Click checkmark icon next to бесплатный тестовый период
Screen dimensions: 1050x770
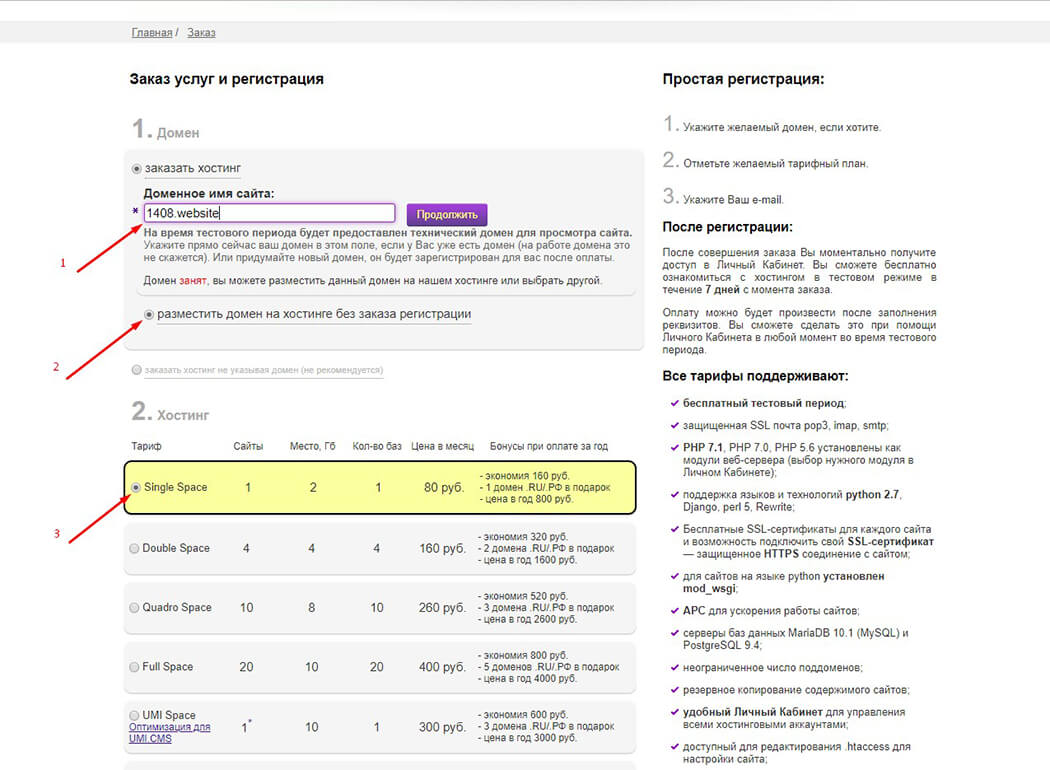674,403
